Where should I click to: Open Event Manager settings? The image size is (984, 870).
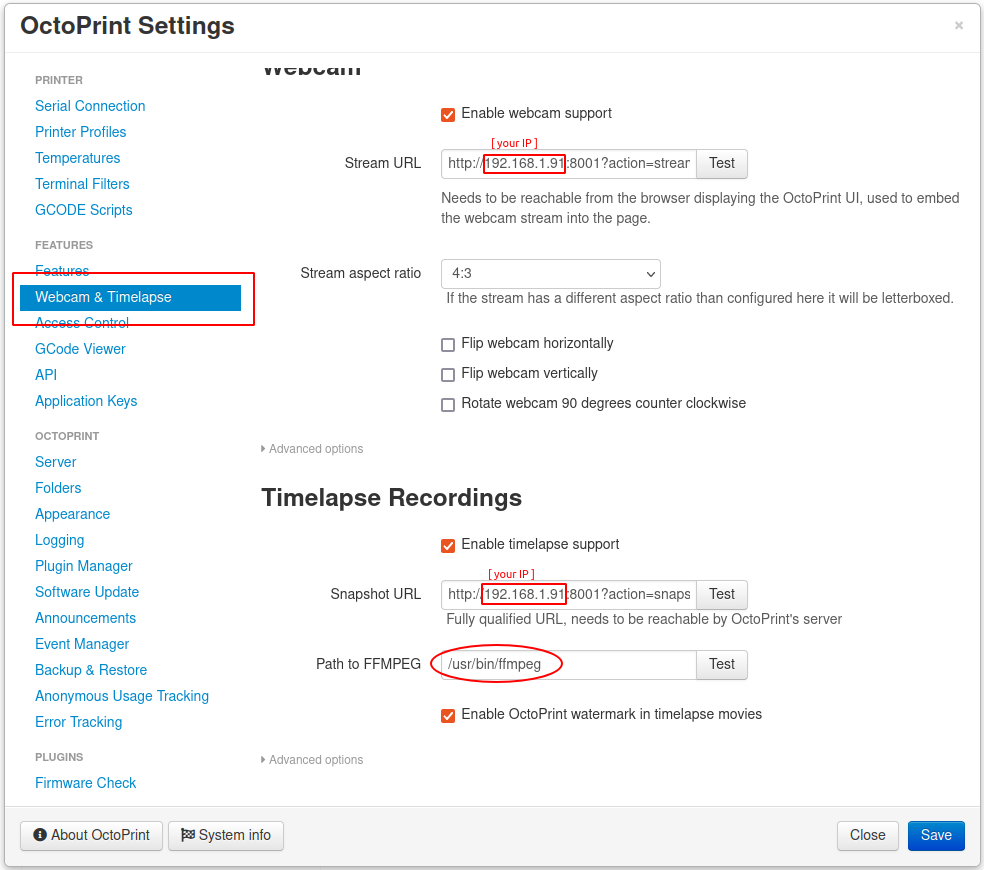pyautogui.click(x=82, y=645)
